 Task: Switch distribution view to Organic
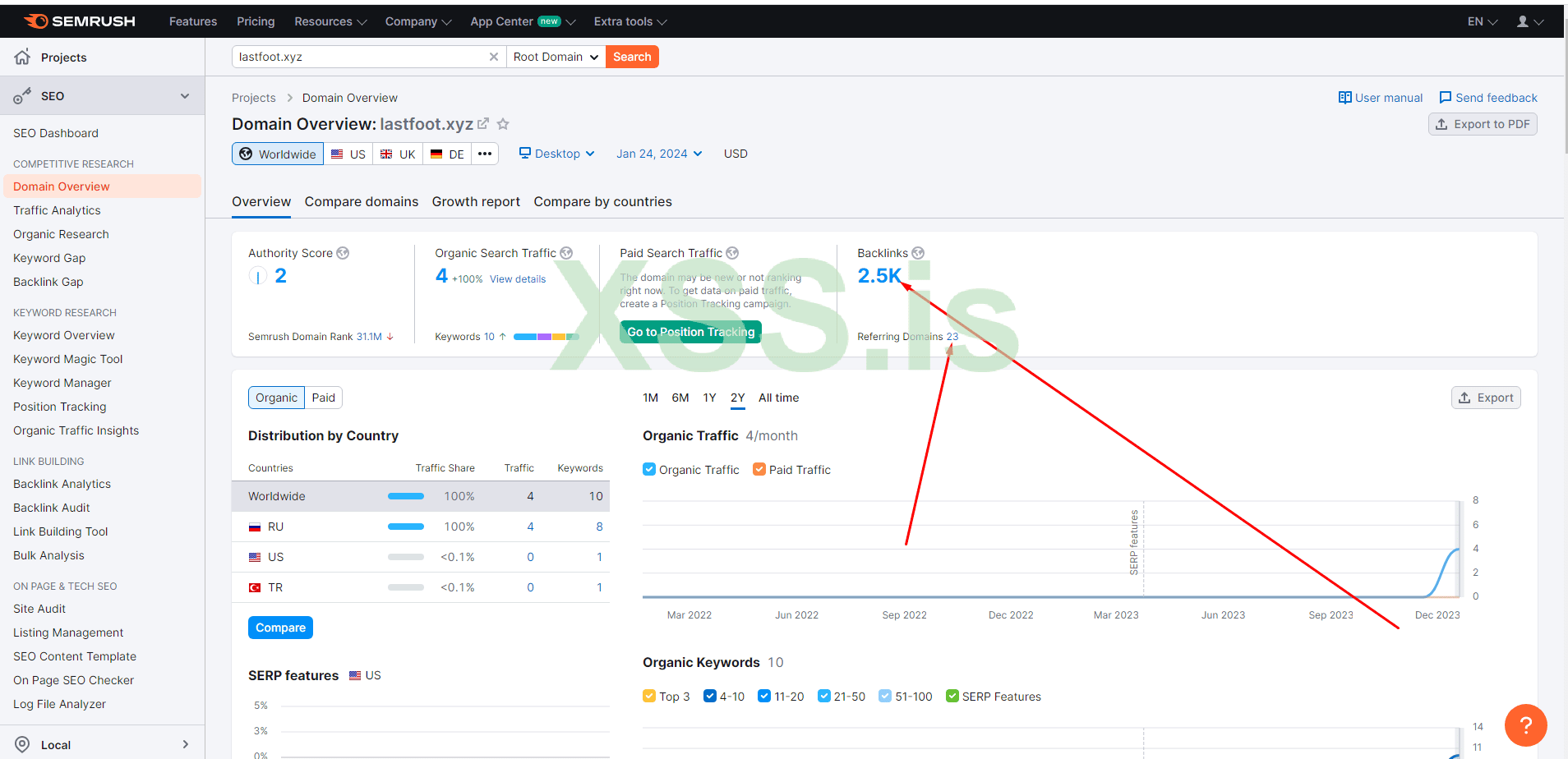coord(276,398)
